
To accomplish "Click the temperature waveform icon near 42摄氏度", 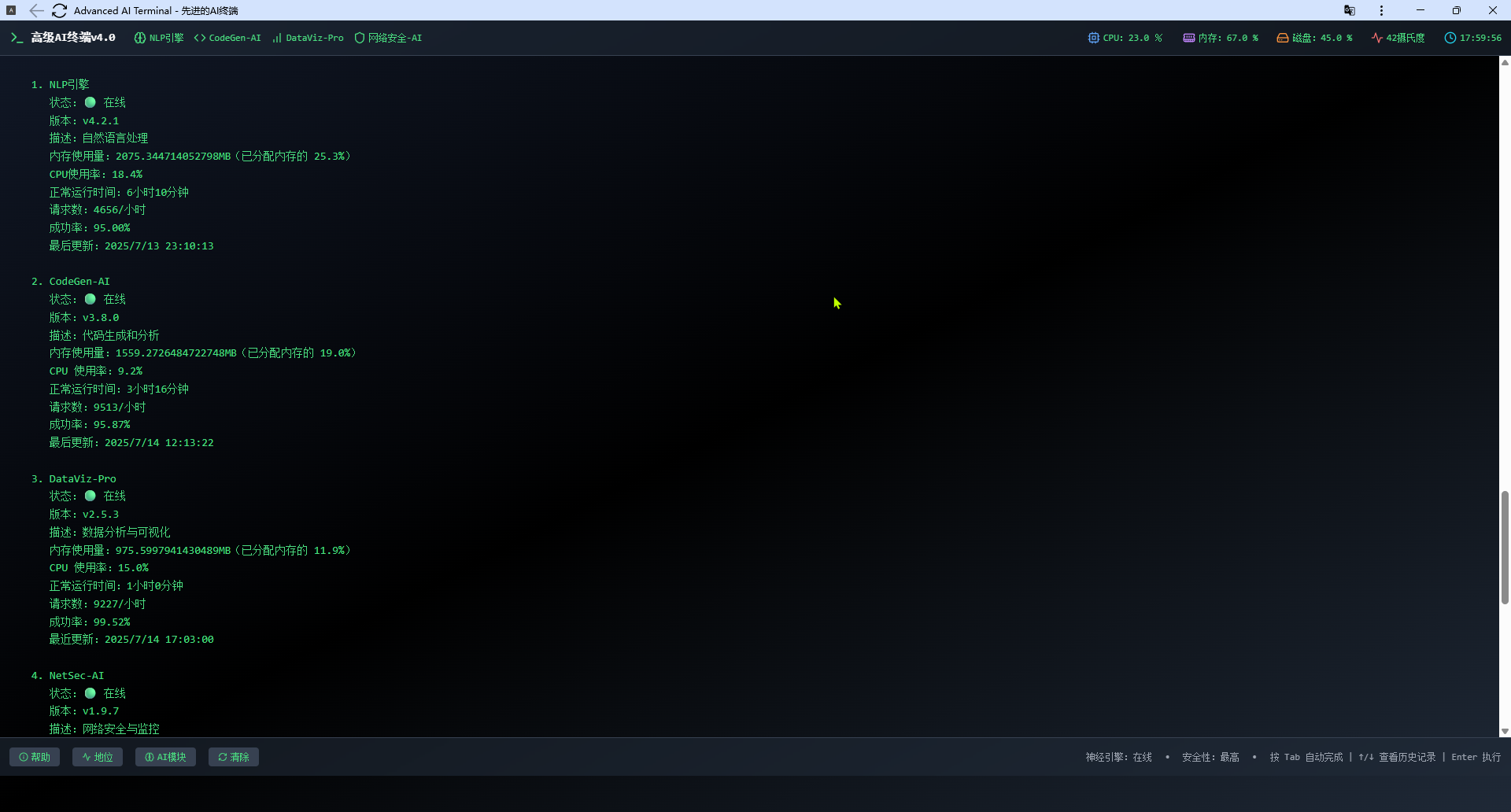I will pos(1376,37).
